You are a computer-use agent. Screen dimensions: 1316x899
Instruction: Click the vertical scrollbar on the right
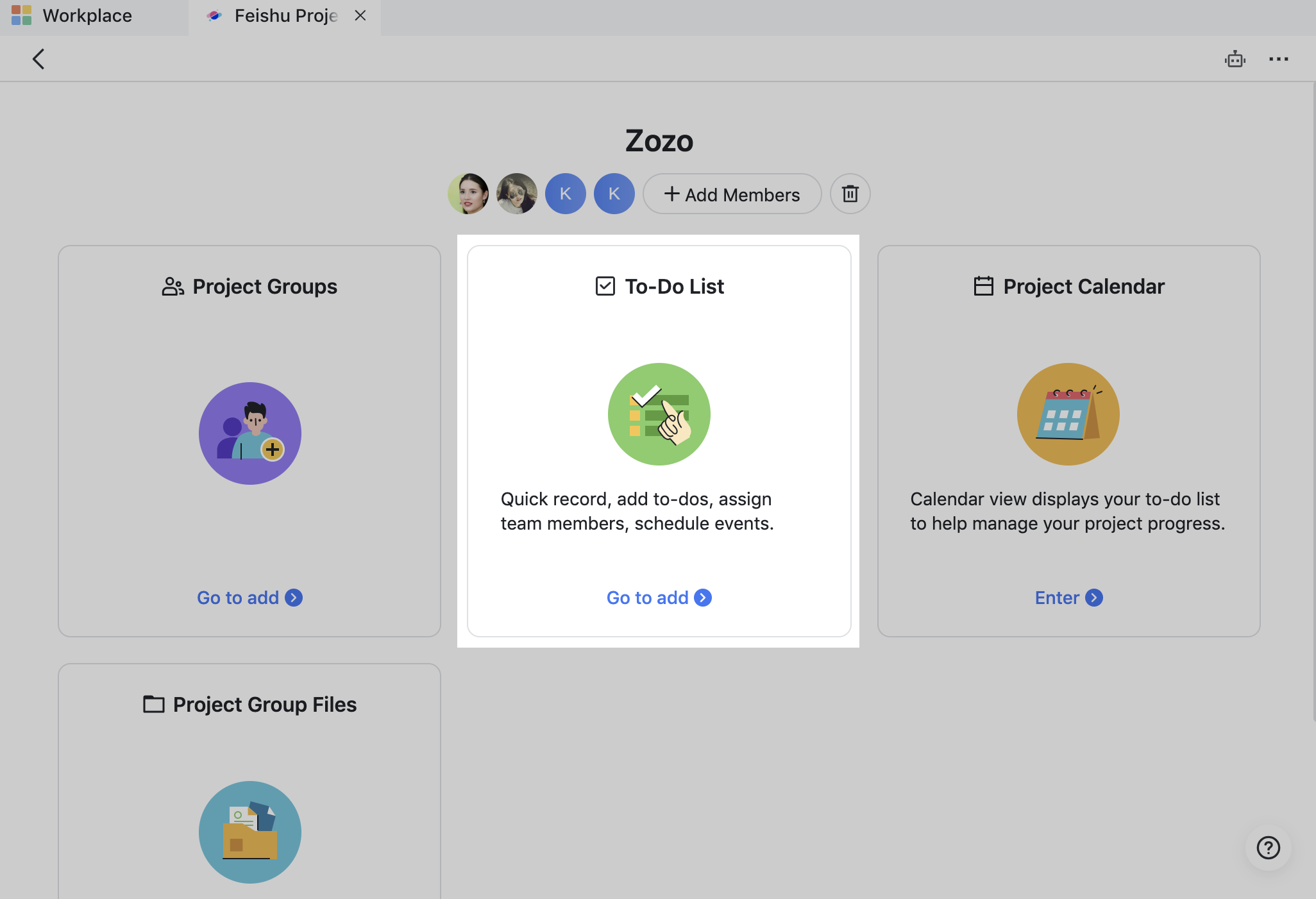(x=1313, y=402)
